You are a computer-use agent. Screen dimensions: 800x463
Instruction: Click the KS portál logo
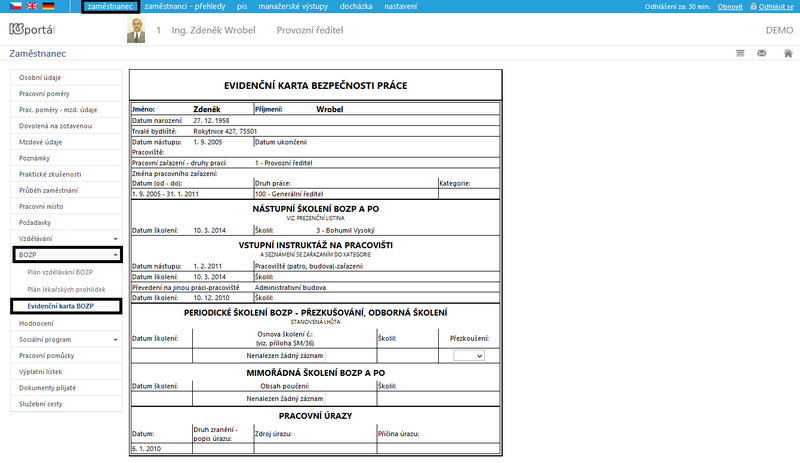pyautogui.click(x=32, y=30)
